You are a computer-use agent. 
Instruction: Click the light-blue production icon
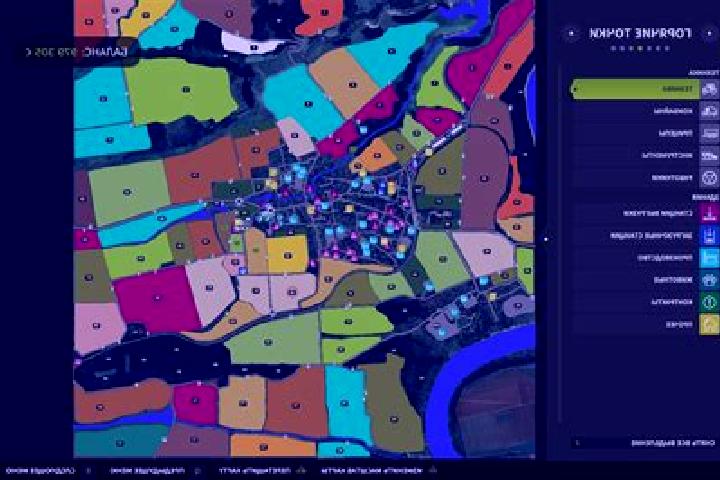[x=709, y=258]
